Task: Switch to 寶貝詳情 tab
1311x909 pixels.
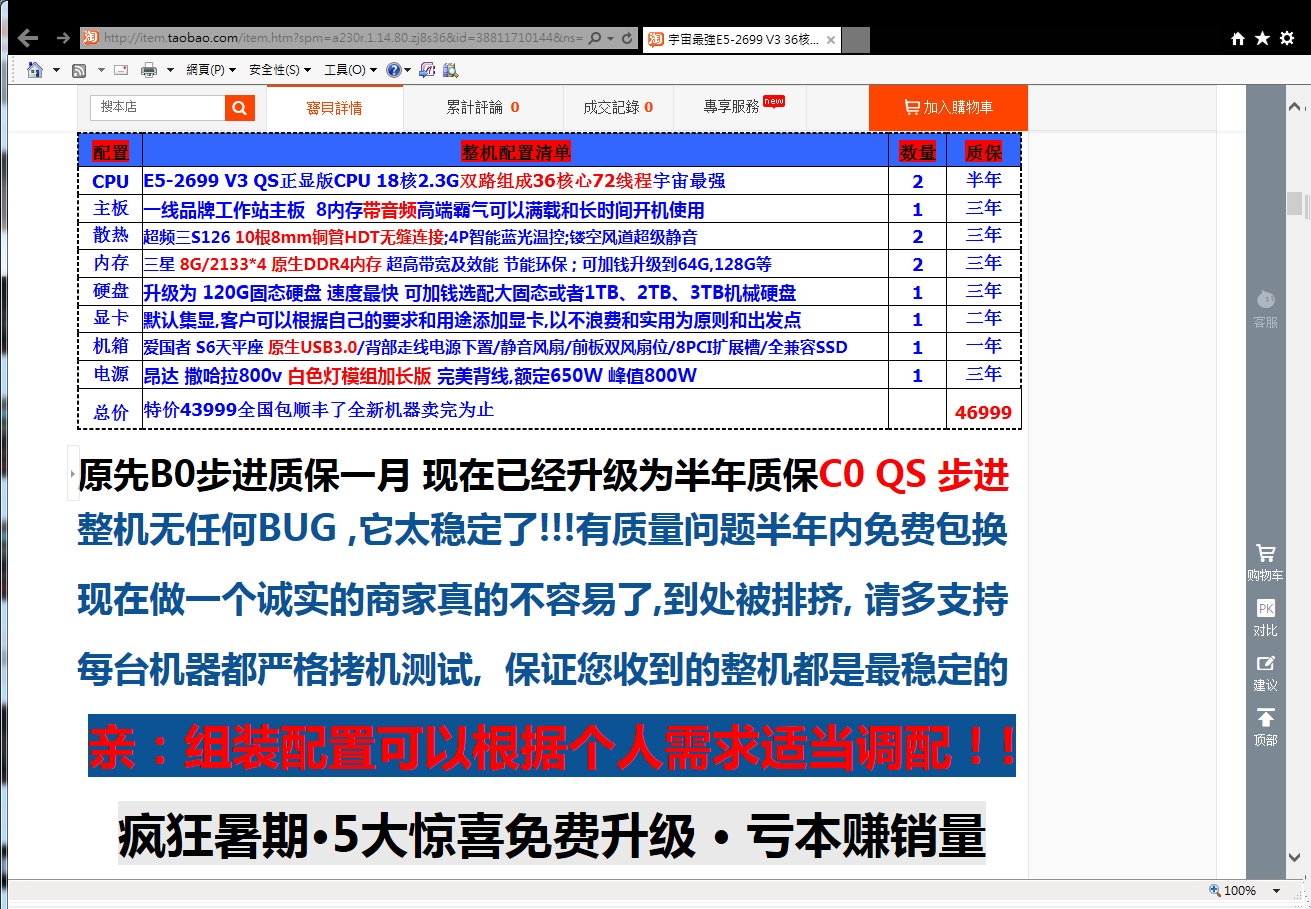Action: tap(334, 107)
